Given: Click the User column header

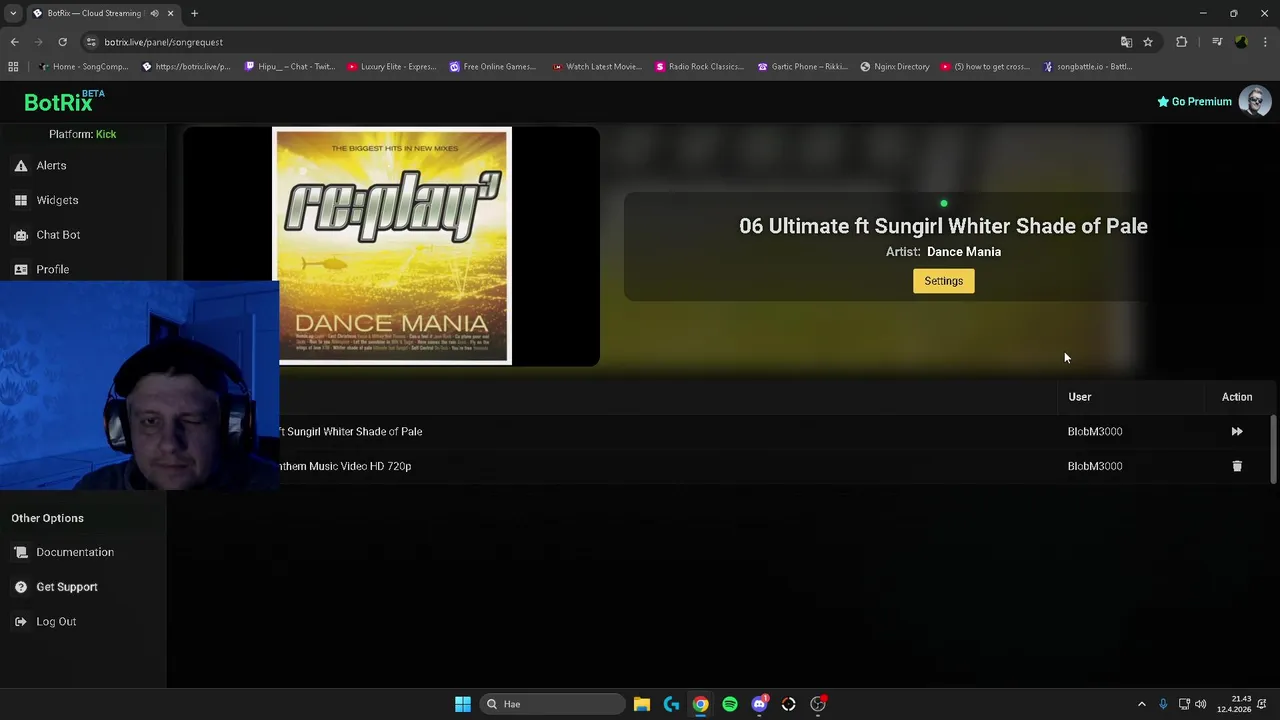Looking at the screenshot, I should (x=1079, y=397).
